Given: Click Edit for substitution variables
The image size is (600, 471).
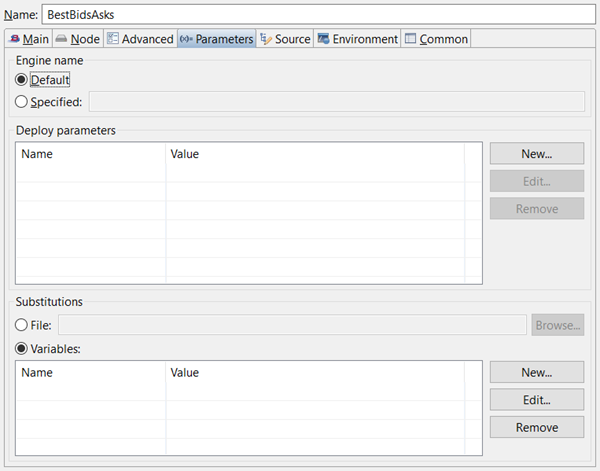Looking at the screenshot, I should (537, 399).
